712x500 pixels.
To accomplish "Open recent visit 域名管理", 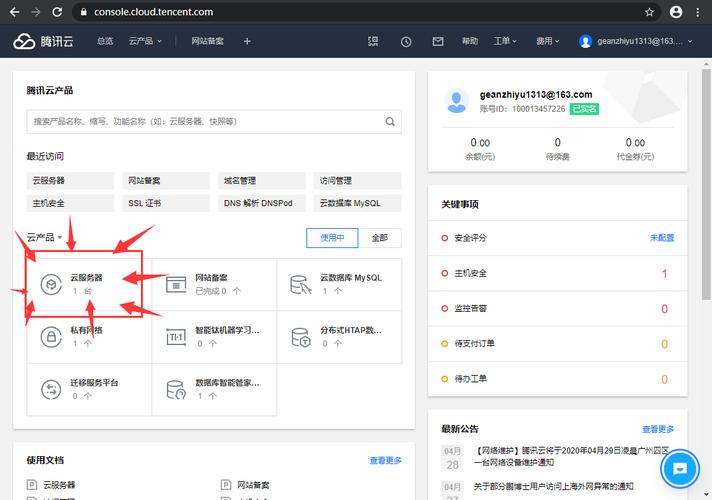I will [262, 181].
